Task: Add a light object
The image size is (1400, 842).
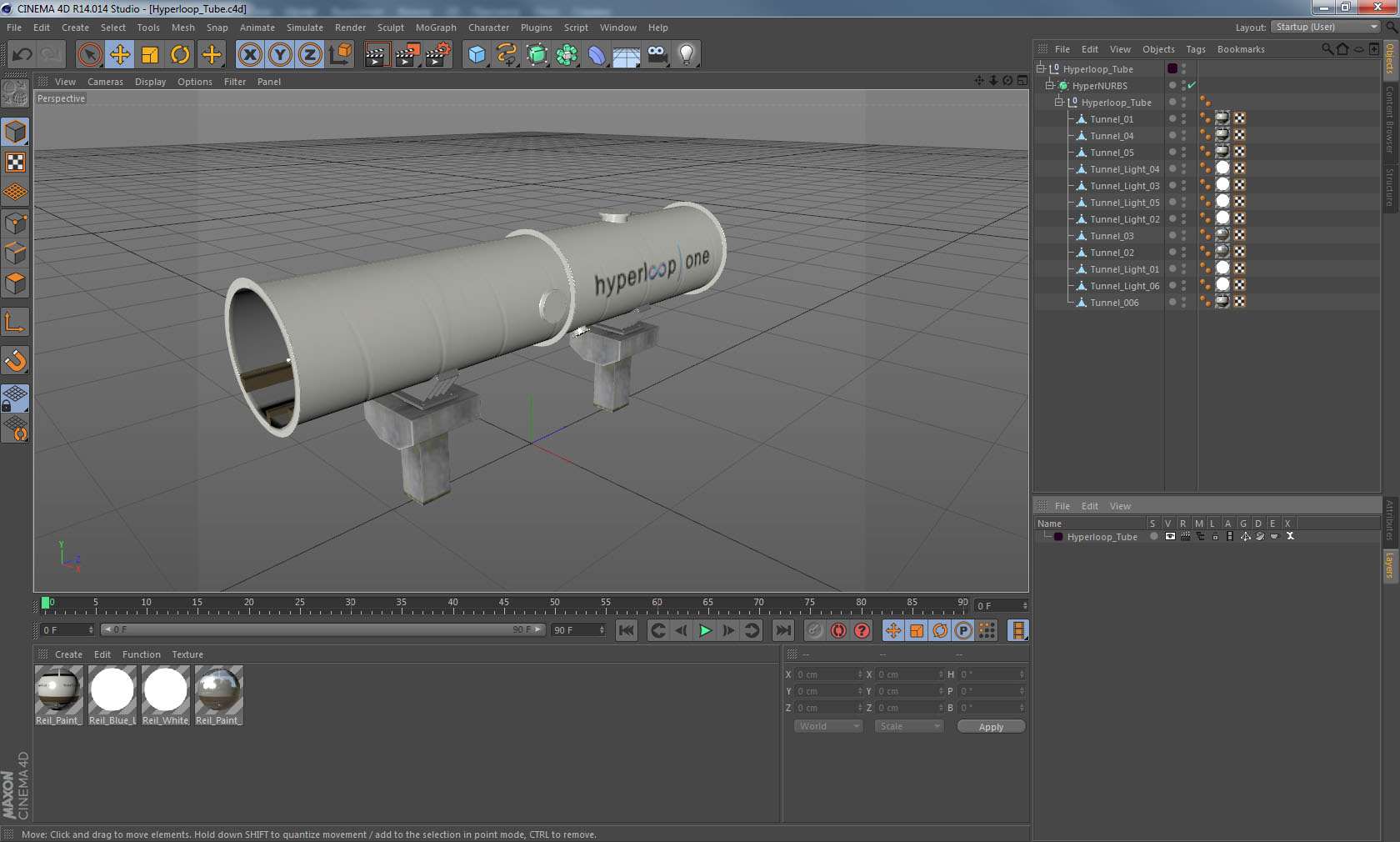Action: (x=687, y=55)
